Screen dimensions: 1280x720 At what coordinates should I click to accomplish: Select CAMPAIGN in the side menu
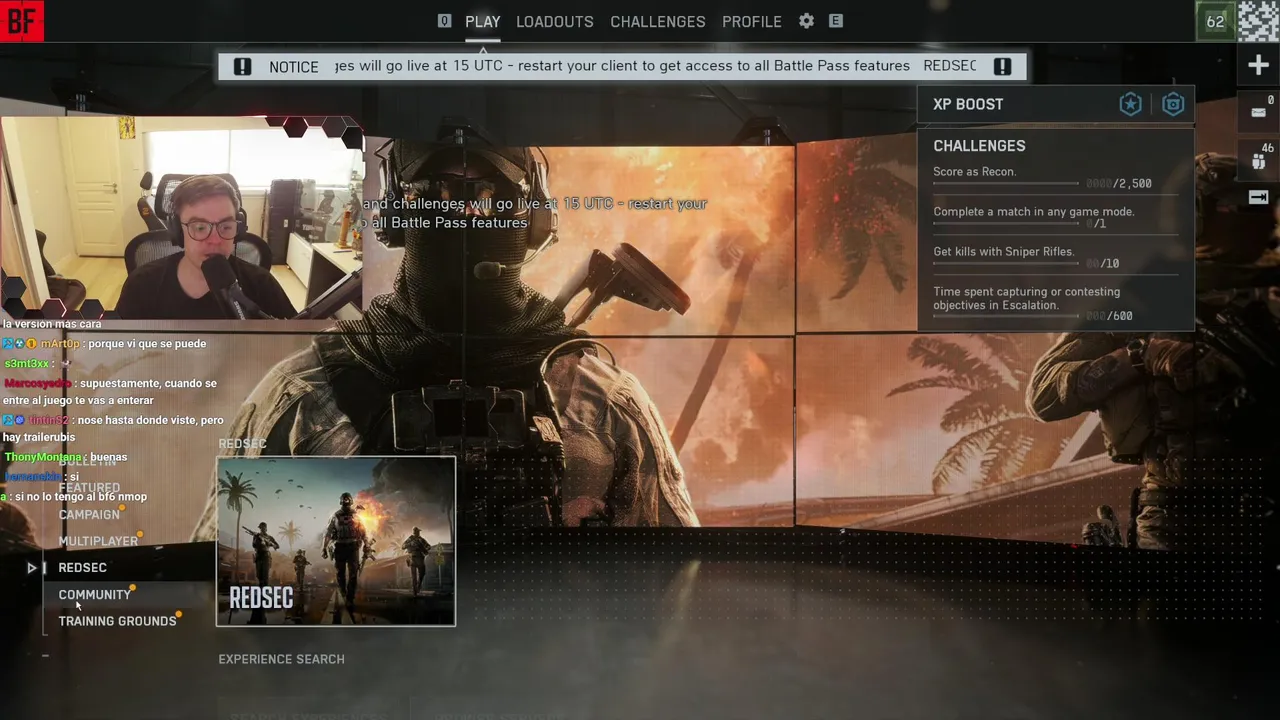pyautogui.click(x=88, y=514)
